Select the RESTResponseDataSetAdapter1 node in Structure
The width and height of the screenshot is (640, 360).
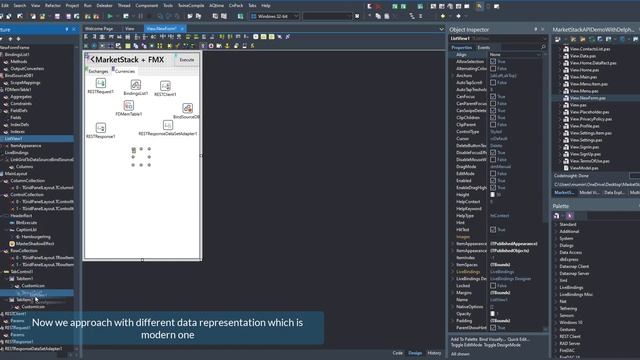click(x=33, y=349)
